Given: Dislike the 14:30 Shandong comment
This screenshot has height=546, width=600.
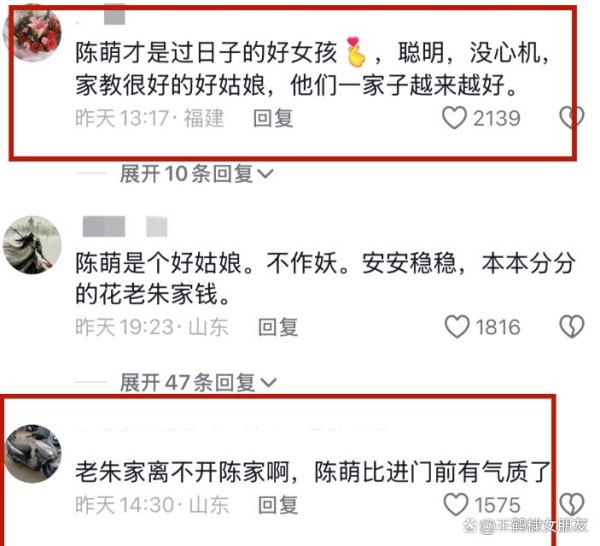Looking at the screenshot, I should pyautogui.click(x=572, y=504).
